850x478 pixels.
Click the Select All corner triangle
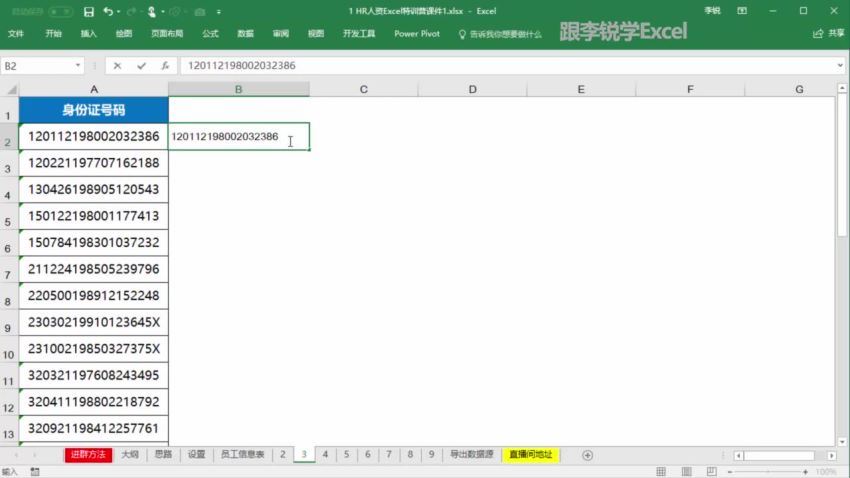10,89
